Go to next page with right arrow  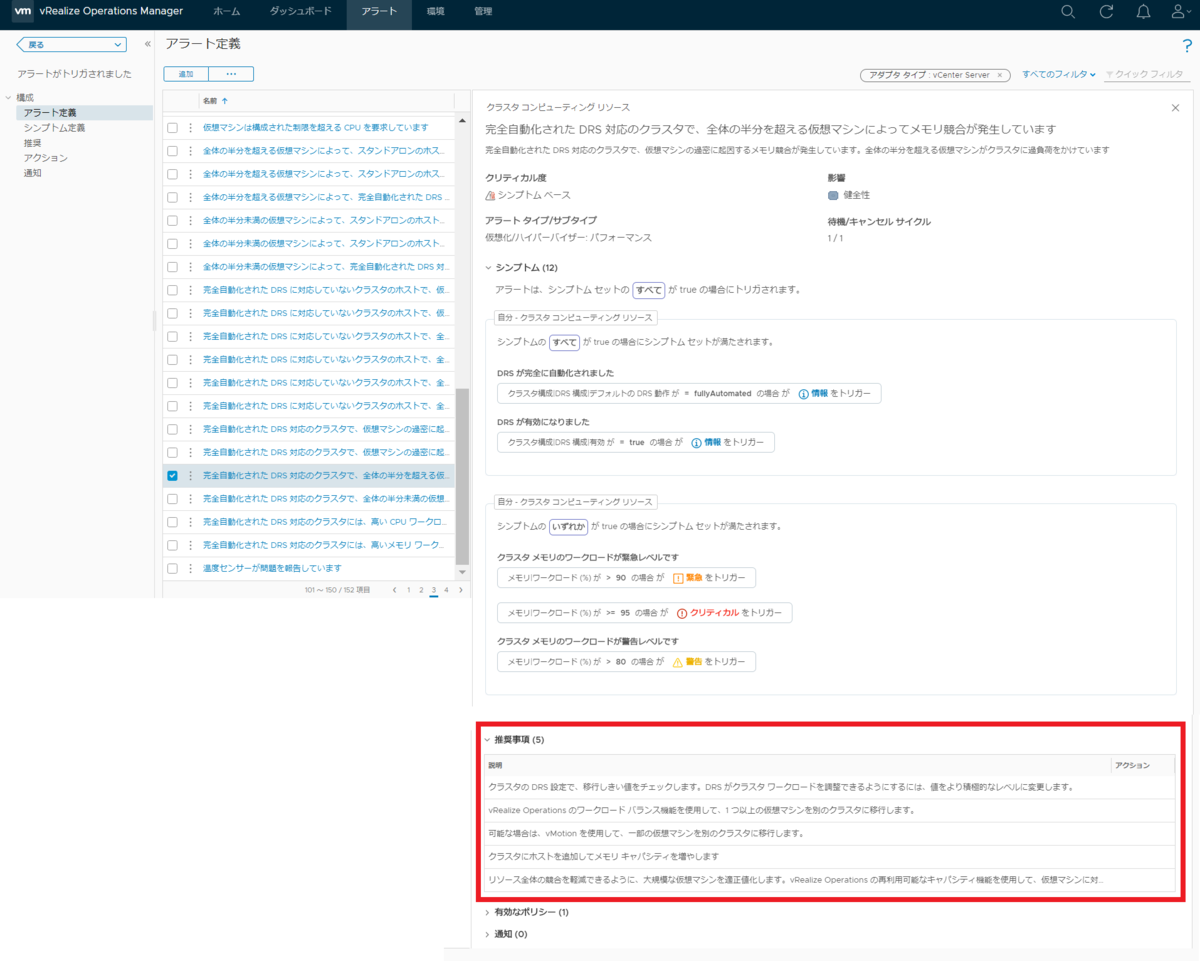pos(460,590)
